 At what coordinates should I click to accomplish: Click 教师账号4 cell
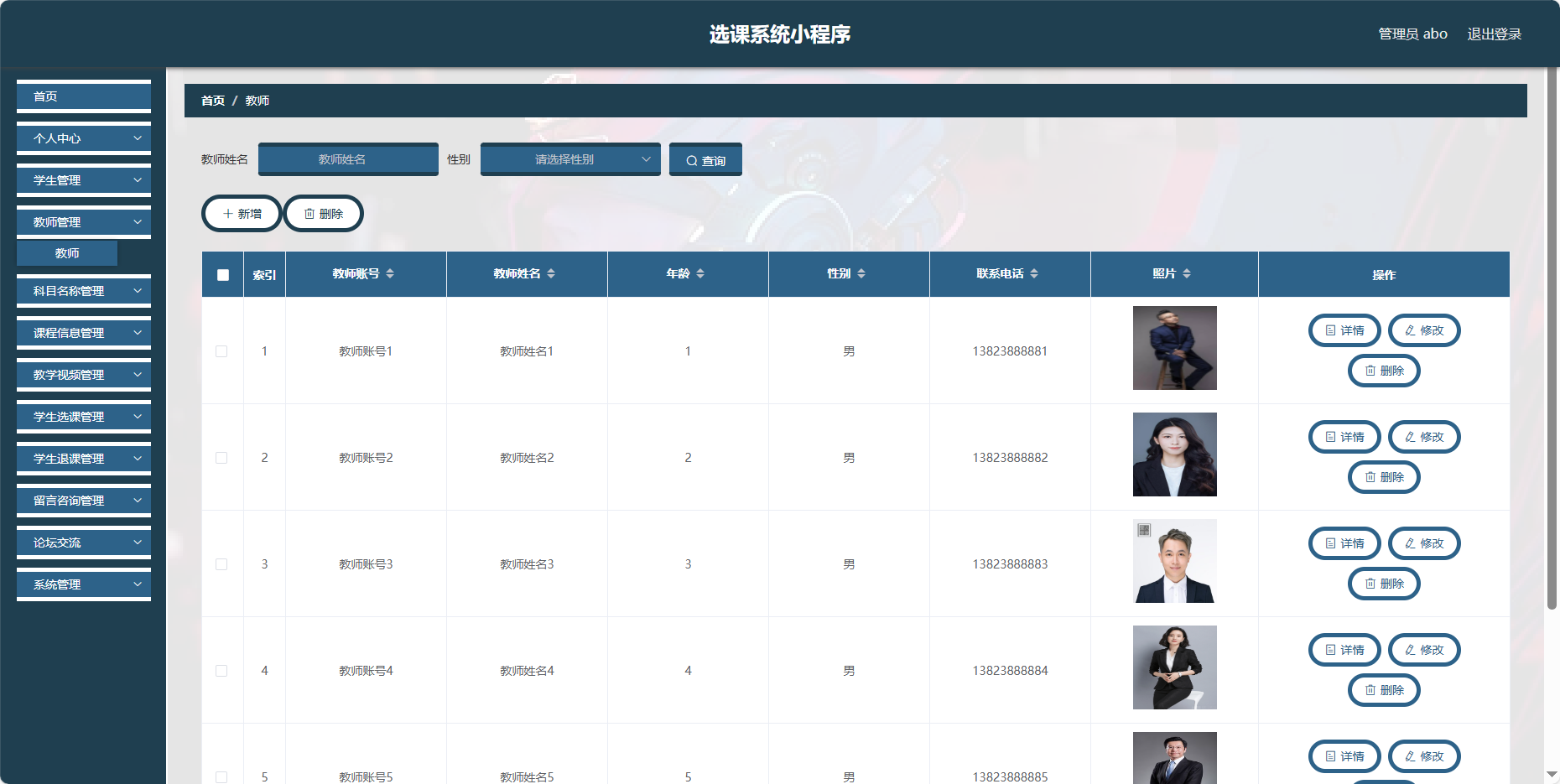coord(366,671)
